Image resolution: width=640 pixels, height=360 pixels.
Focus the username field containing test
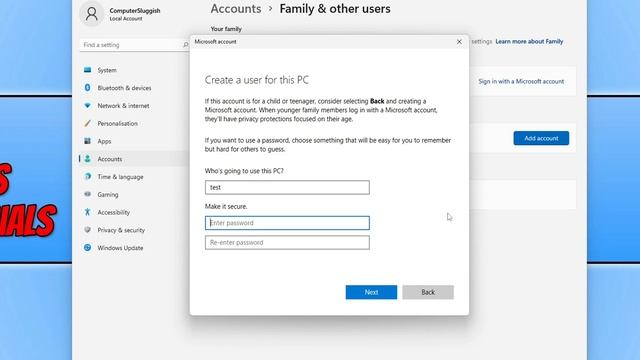click(287, 187)
